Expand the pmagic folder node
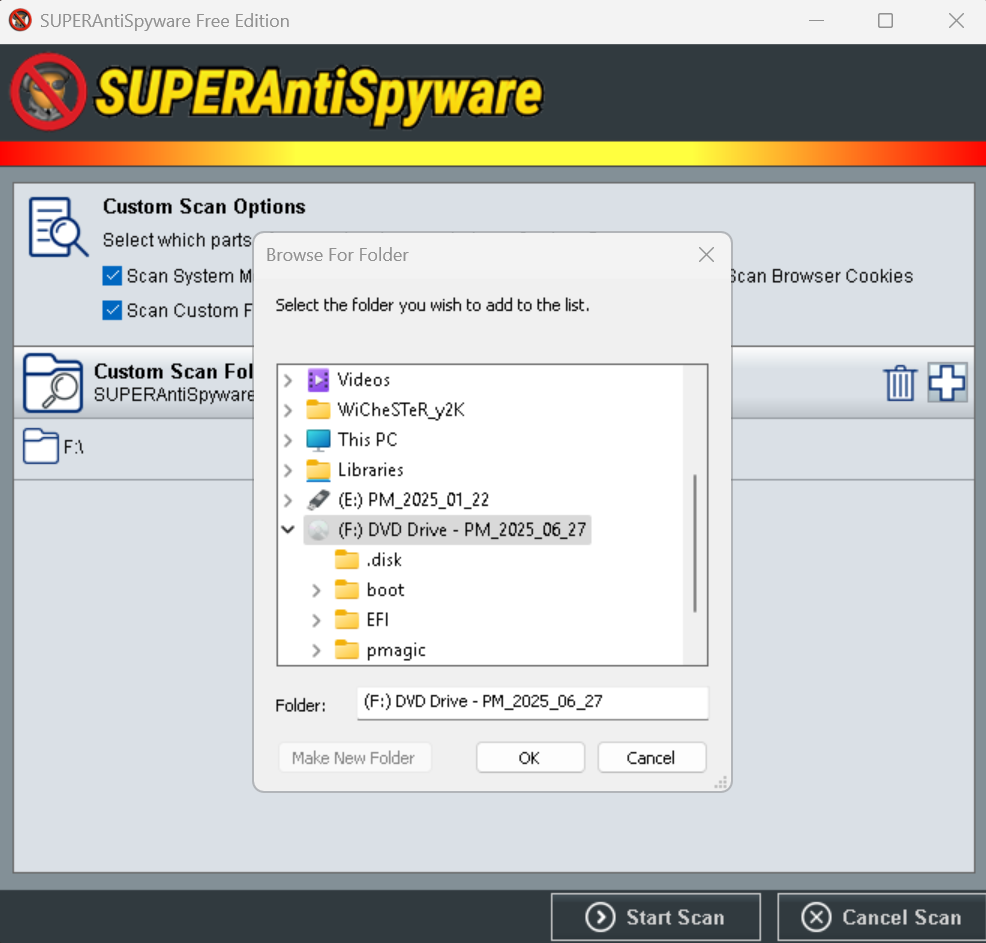This screenshot has height=943, width=986. click(x=316, y=651)
